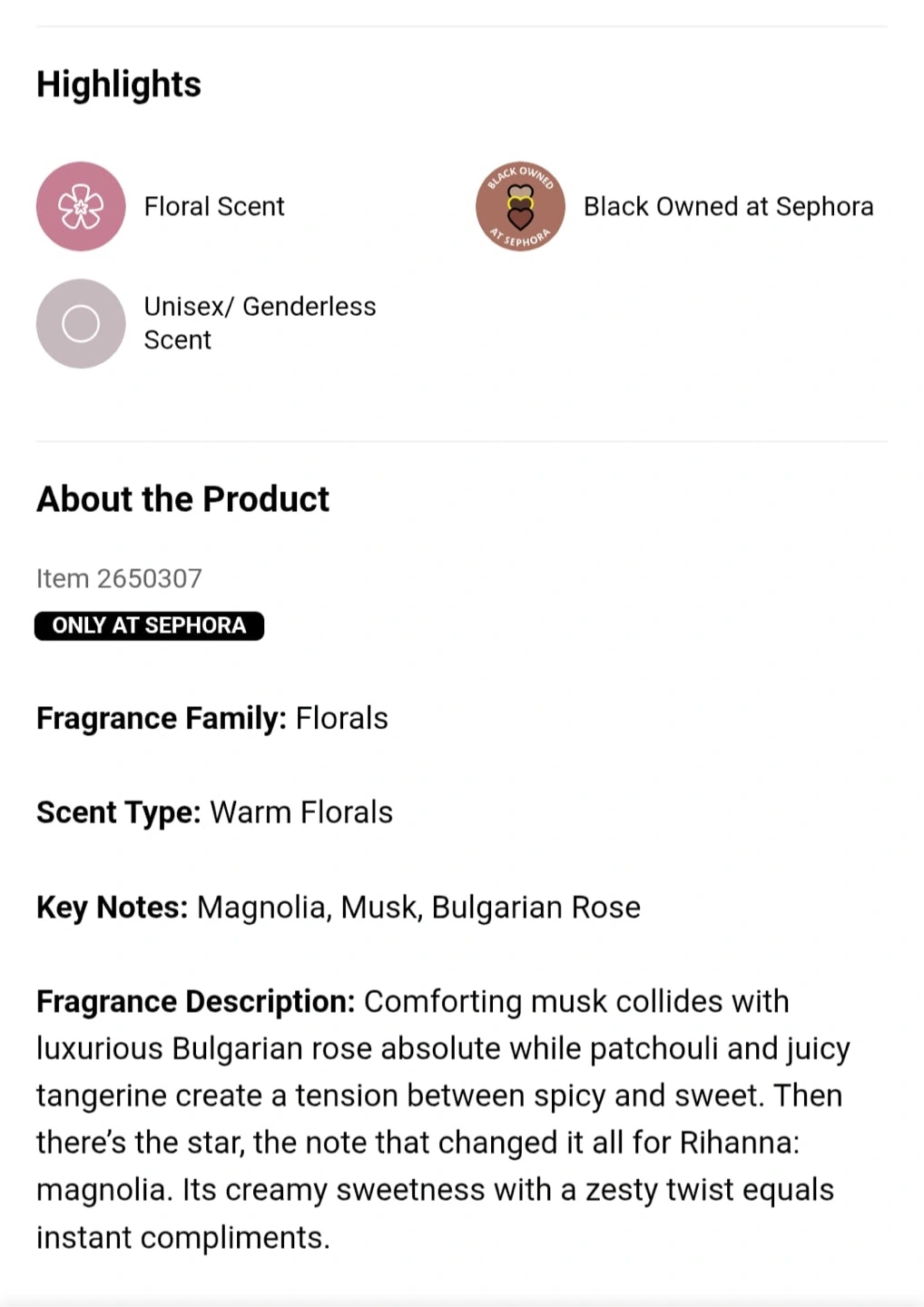Viewport: 924px width, 1307px height.
Task: Click the Fragrance Family label
Action: 162,719
